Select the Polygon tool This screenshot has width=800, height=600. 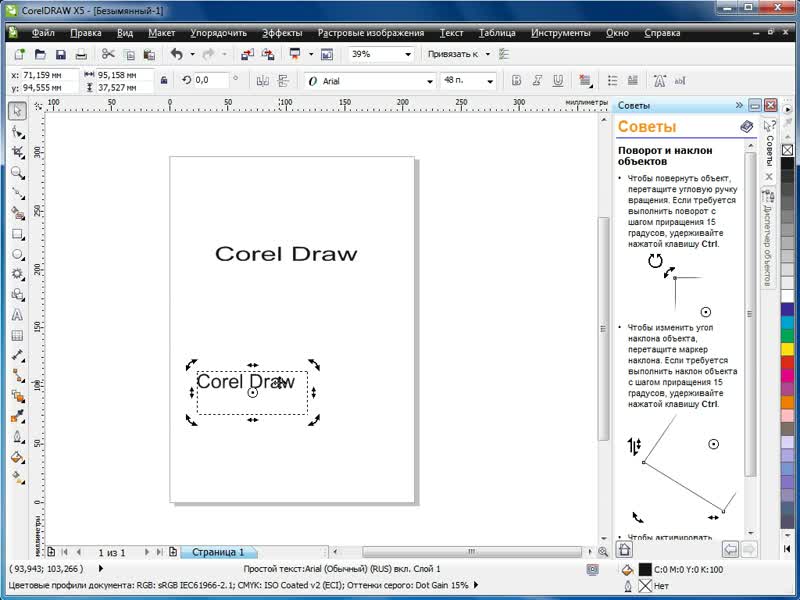[17, 274]
